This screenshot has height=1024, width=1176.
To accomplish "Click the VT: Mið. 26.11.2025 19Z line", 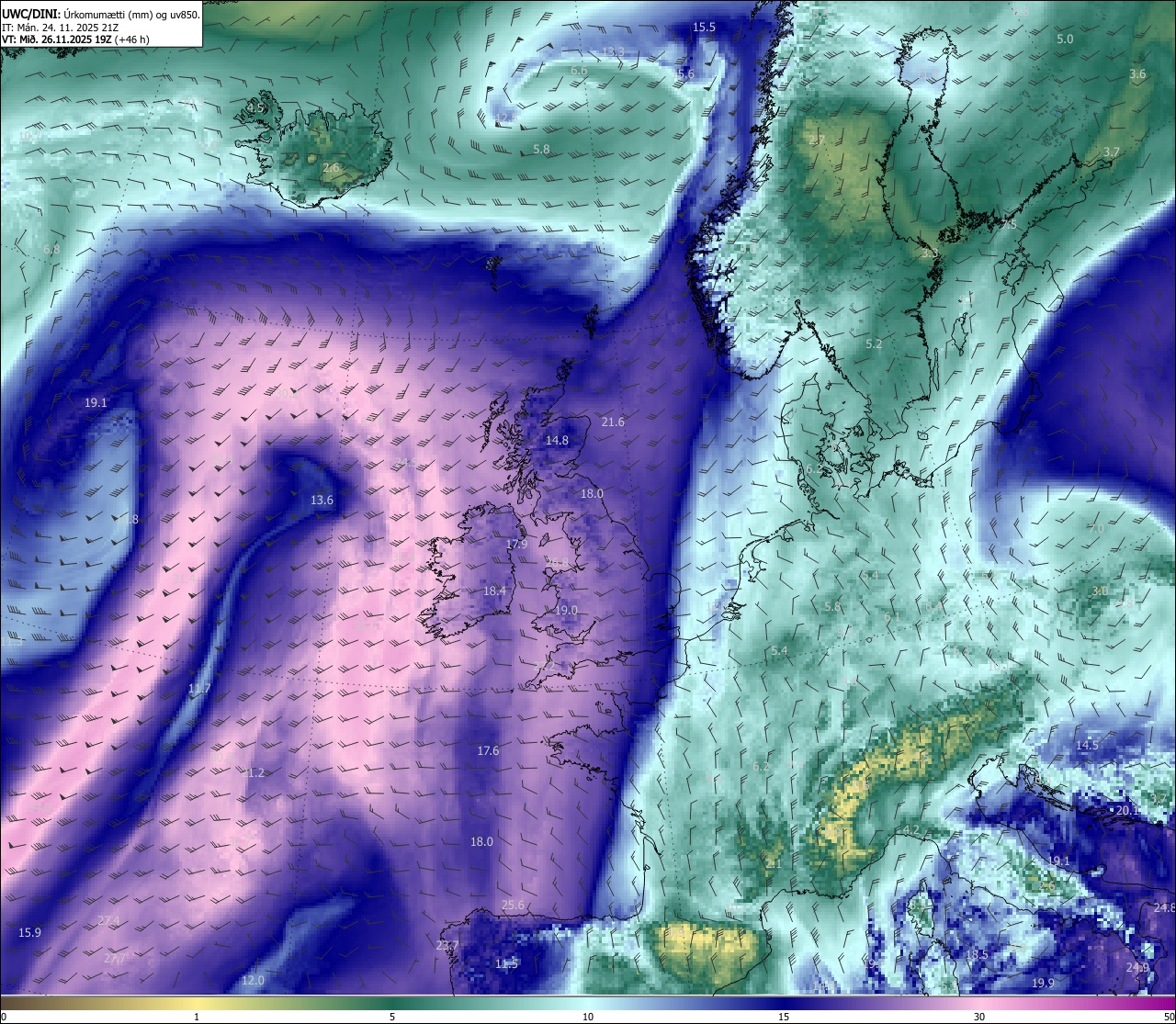I will (75, 39).
